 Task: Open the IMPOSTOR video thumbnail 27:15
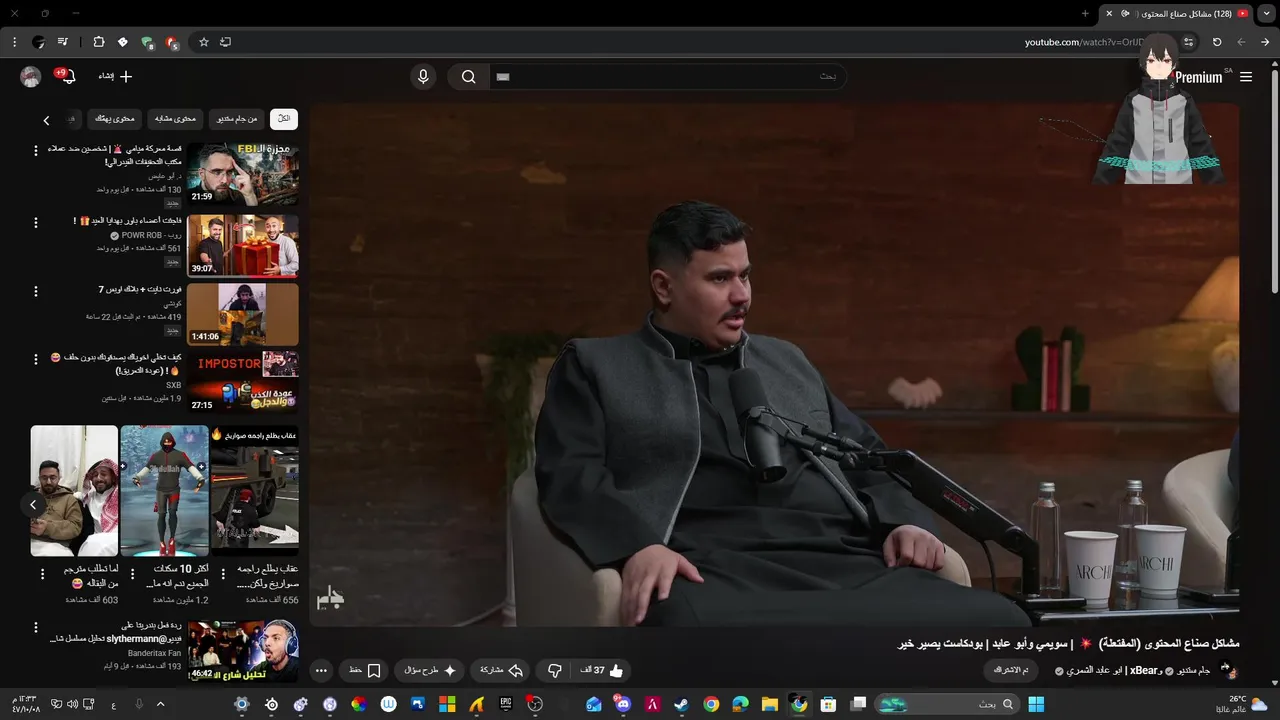click(x=243, y=381)
